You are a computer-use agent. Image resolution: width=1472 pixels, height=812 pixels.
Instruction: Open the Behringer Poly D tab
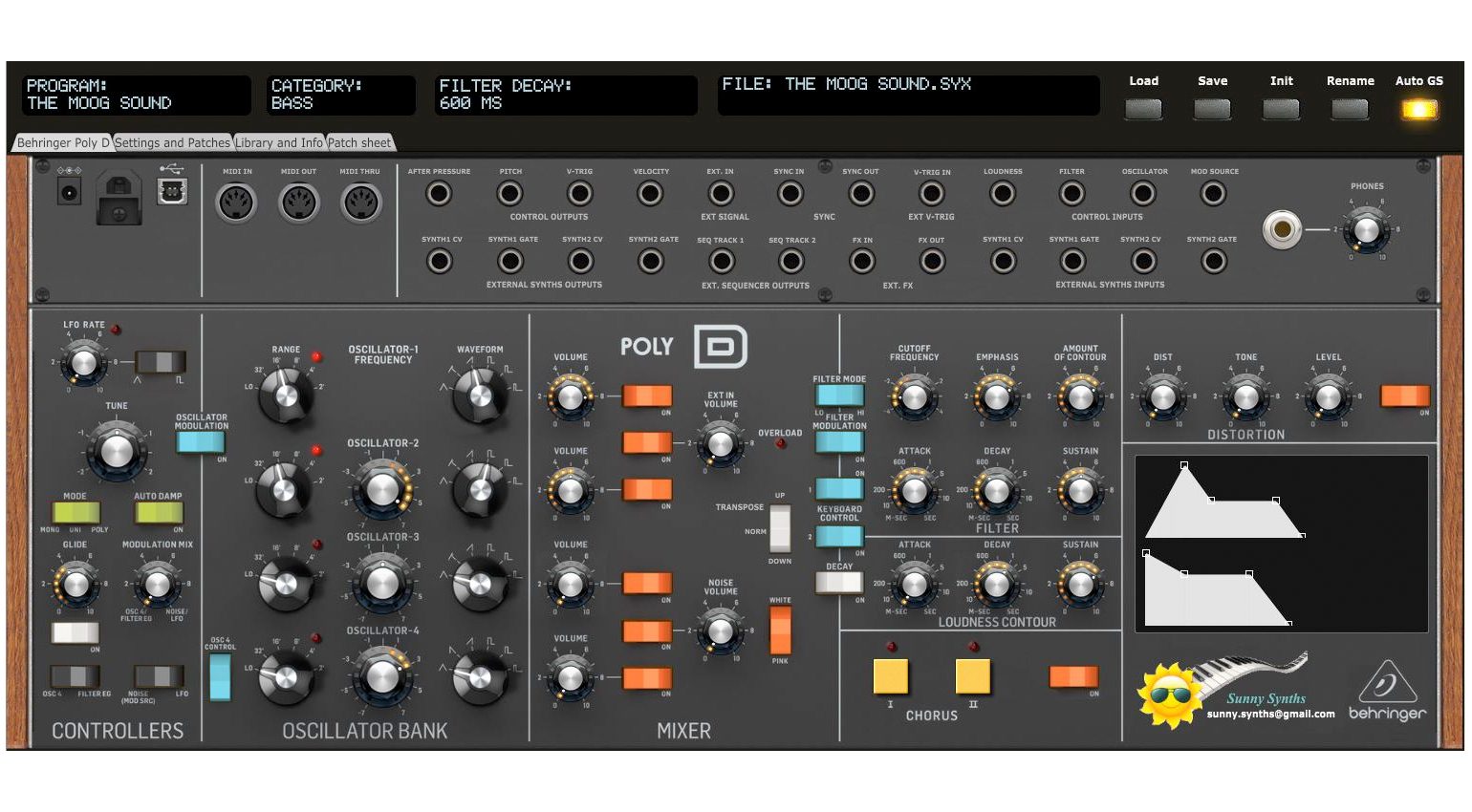tap(63, 143)
